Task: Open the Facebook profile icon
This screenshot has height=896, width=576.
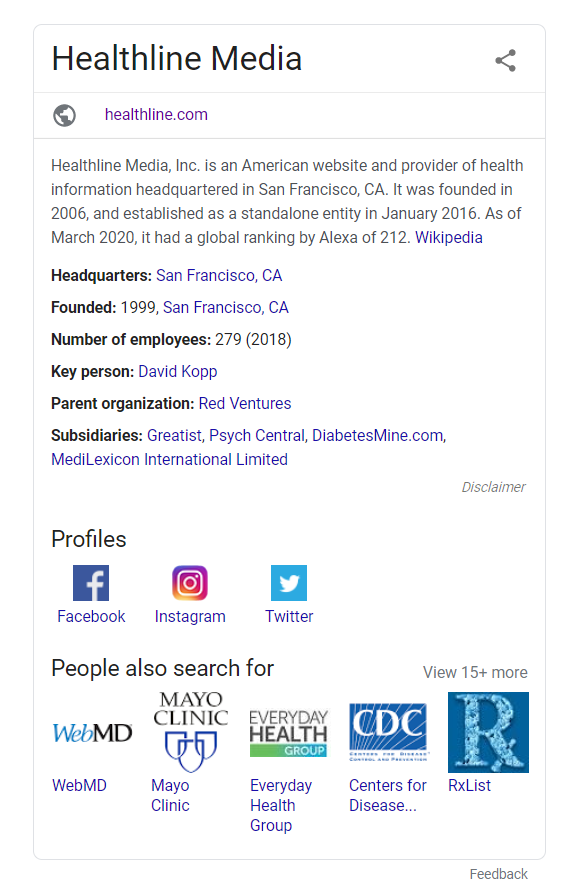Action: 91,583
